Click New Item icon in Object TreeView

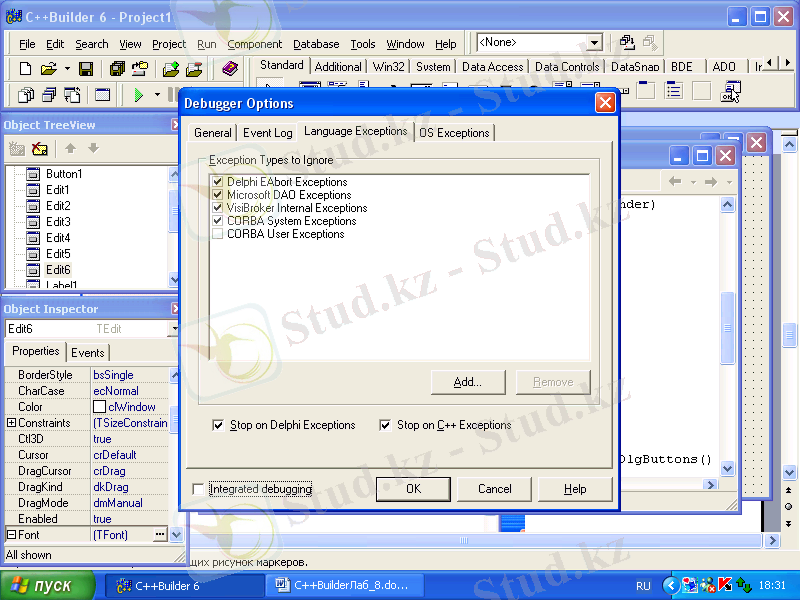pyautogui.click(x=17, y=148)
